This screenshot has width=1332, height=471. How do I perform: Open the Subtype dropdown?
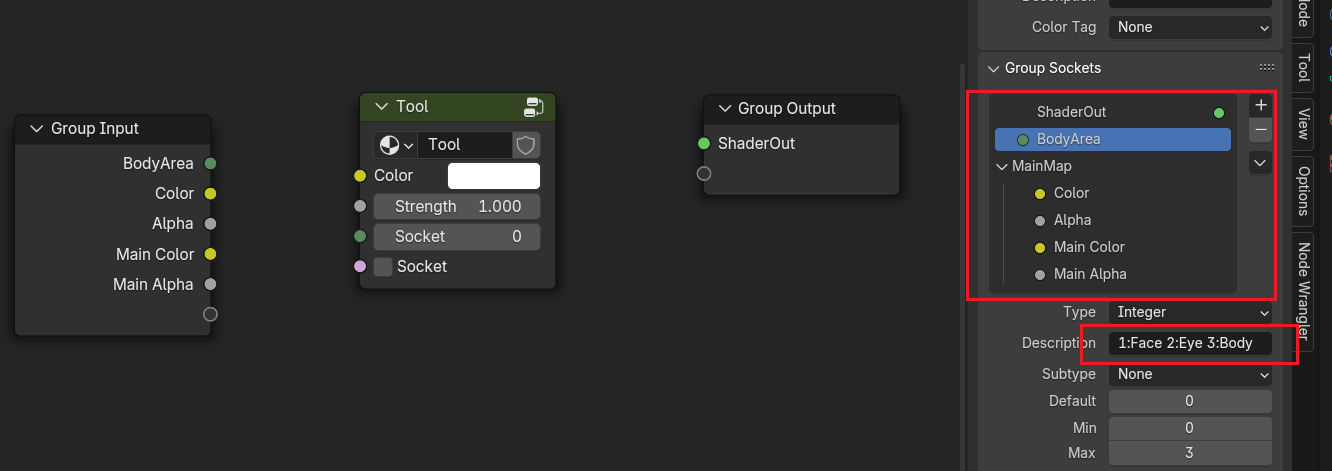(x=1190, y=374)
